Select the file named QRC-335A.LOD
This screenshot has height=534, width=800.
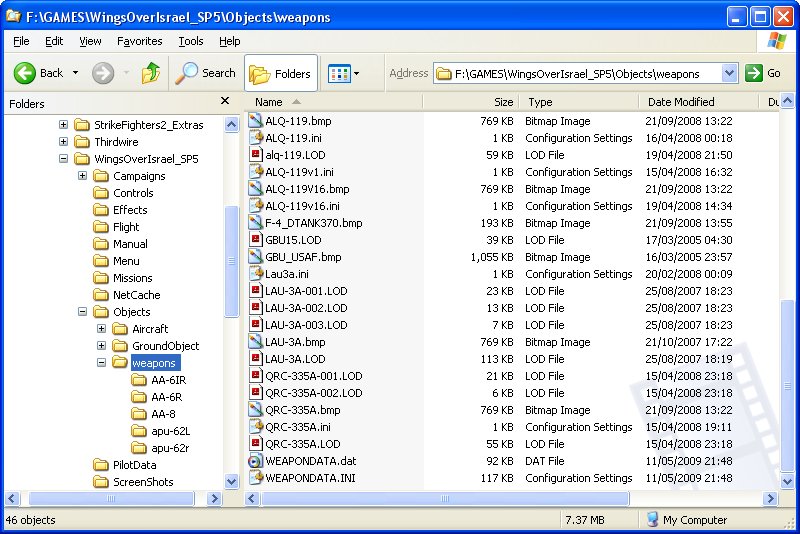303,444
